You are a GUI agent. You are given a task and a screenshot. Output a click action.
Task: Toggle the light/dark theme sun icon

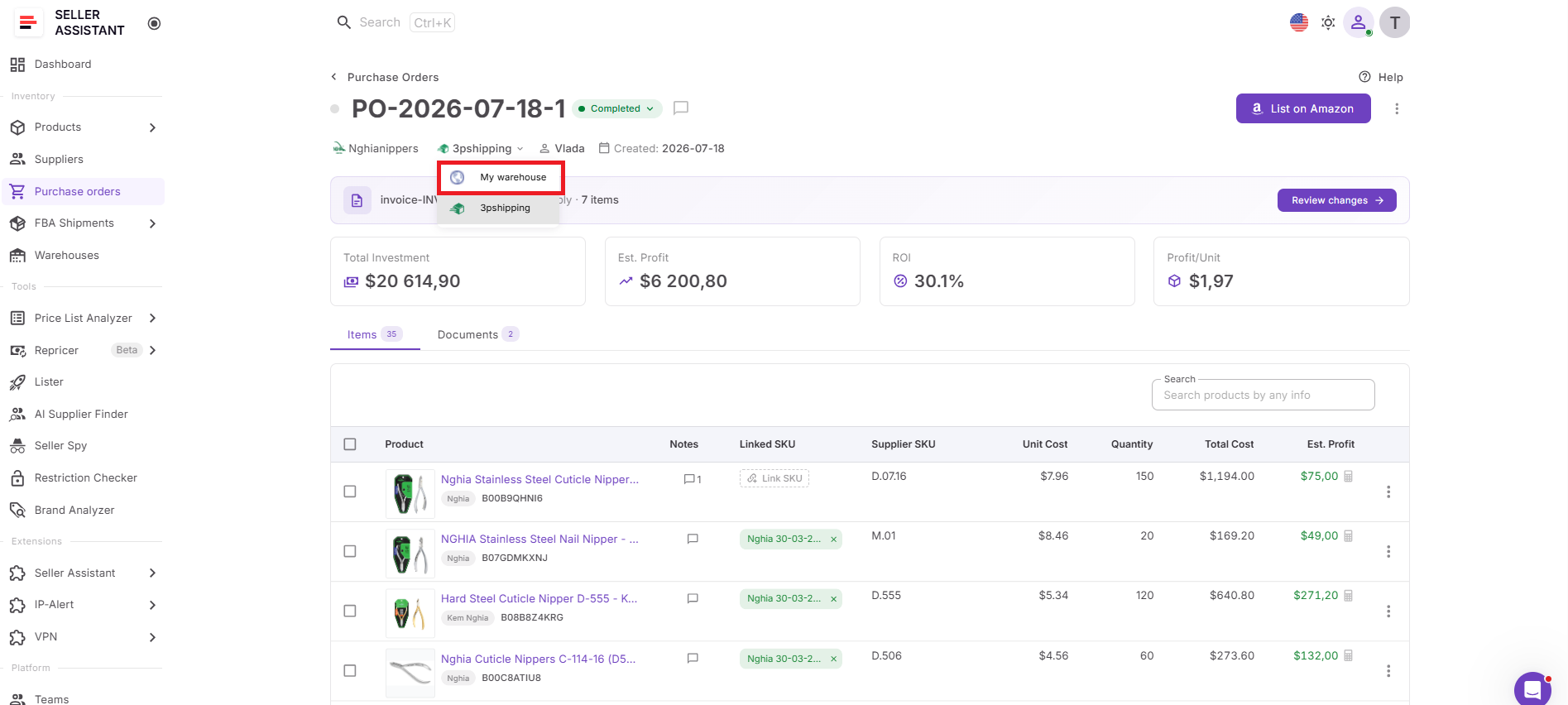1328,22
